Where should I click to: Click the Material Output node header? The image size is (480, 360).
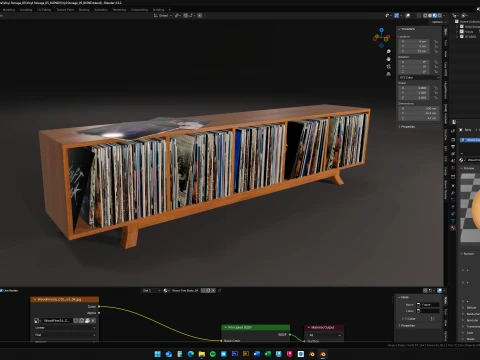pyautogui.click(x=324, y=327)
